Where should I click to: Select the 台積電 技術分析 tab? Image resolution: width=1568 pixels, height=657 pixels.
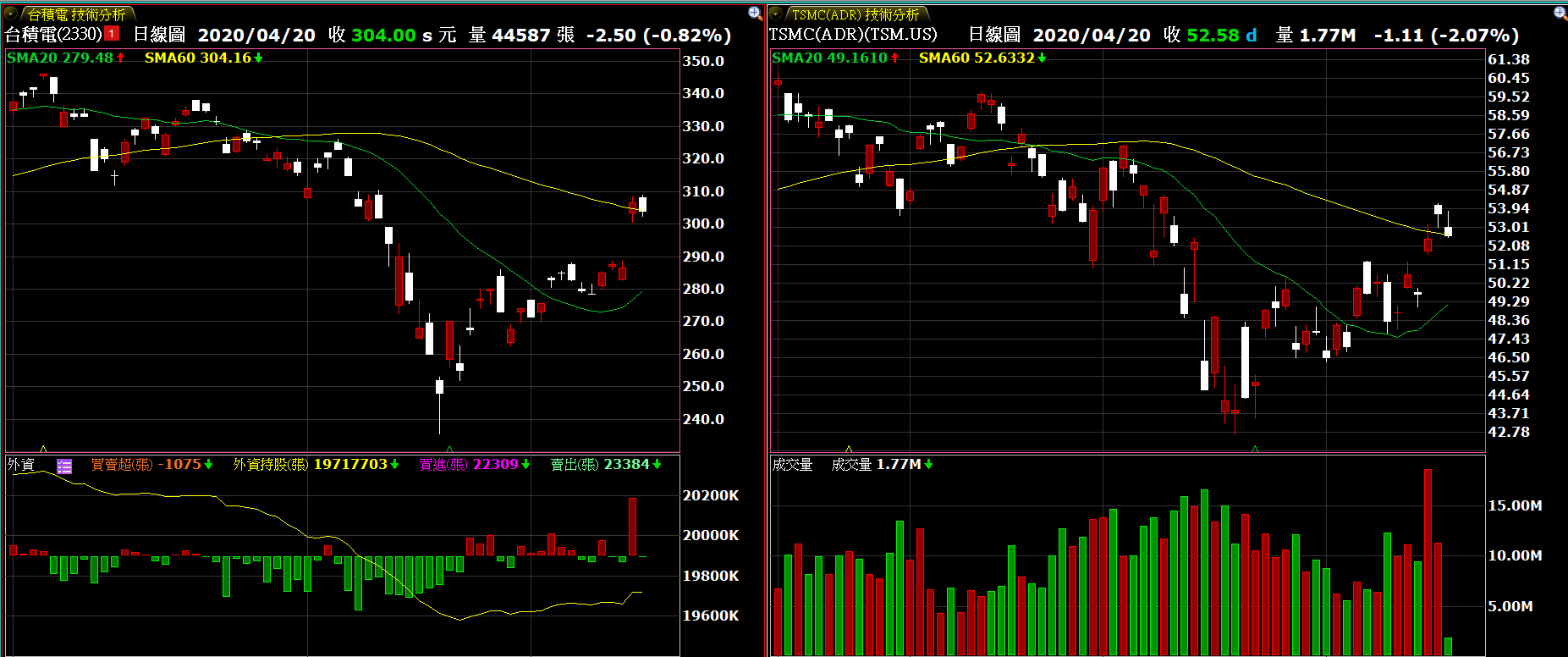[x=77, y=14]
